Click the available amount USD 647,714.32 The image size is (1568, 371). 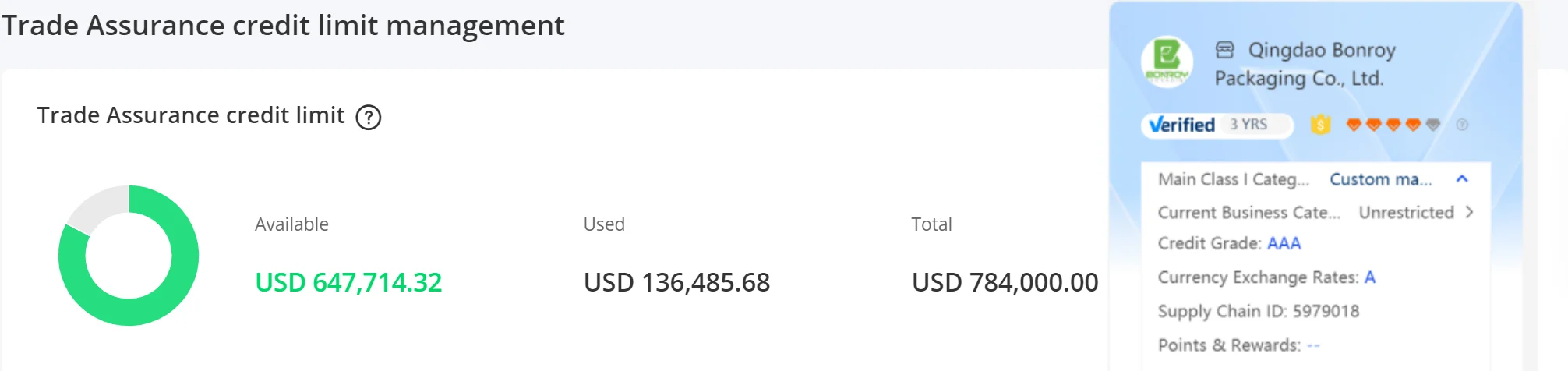click(348, 282)
